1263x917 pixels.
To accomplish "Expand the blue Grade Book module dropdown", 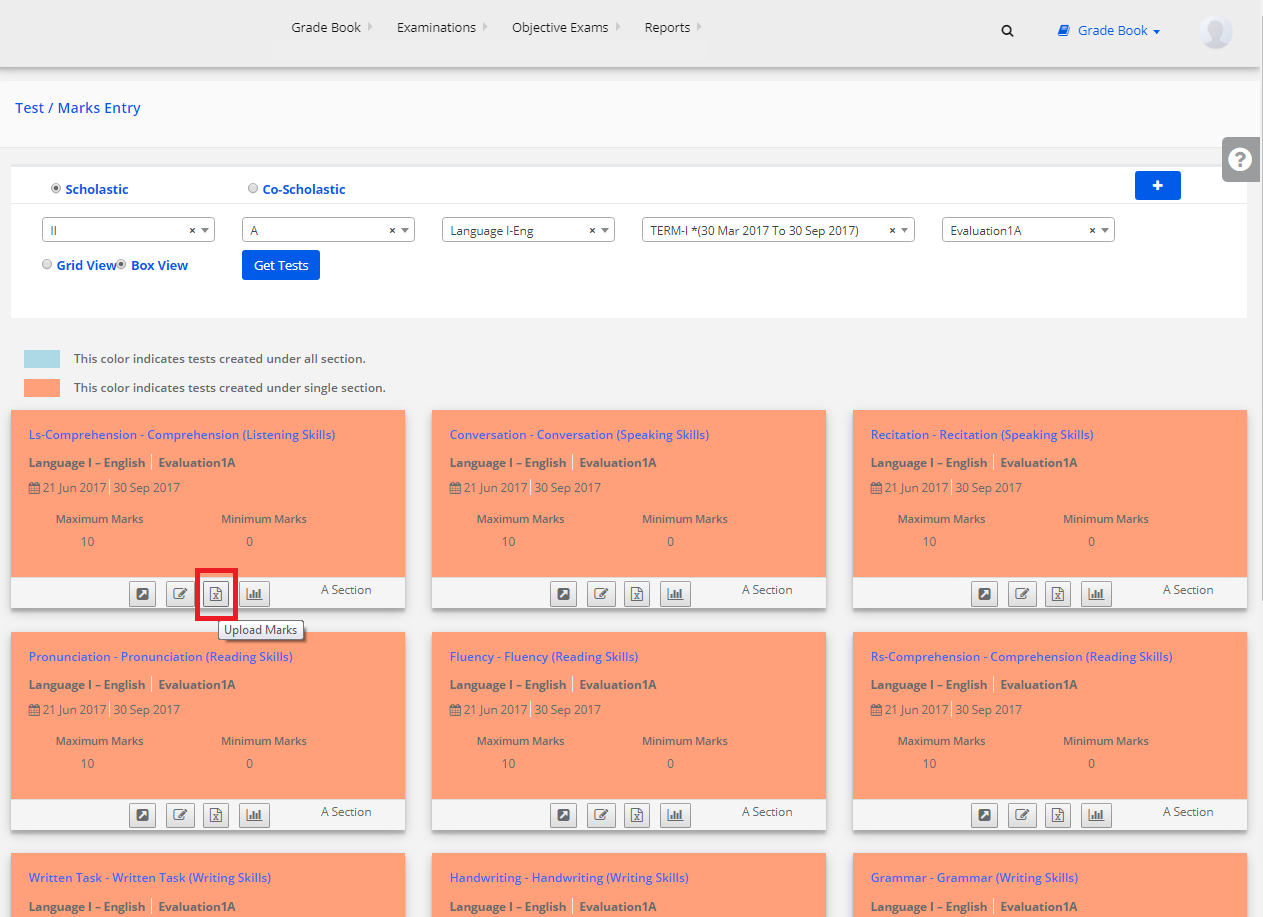I will tap(1109, 31).
